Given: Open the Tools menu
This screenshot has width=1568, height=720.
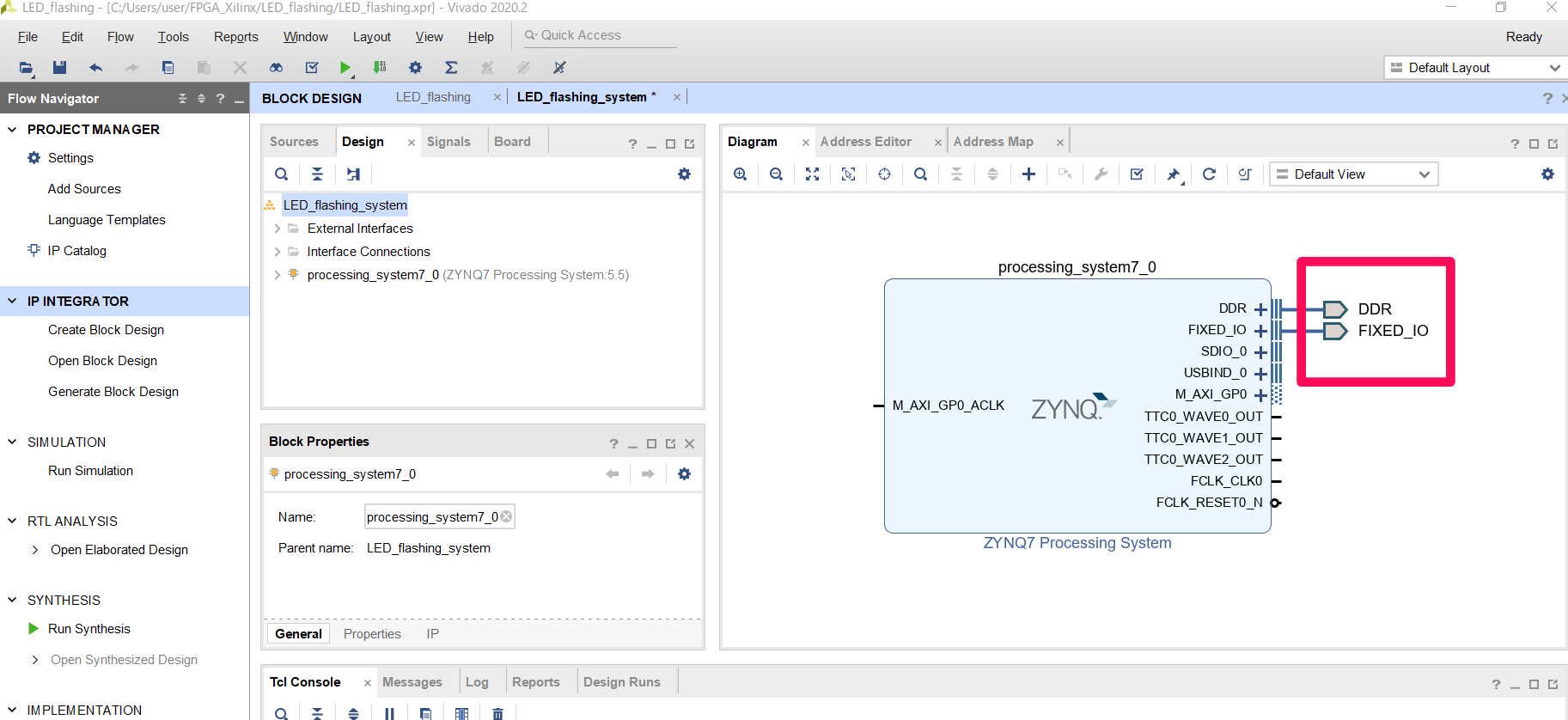Looking at the screenshot, I should click(x=173, y=37).
